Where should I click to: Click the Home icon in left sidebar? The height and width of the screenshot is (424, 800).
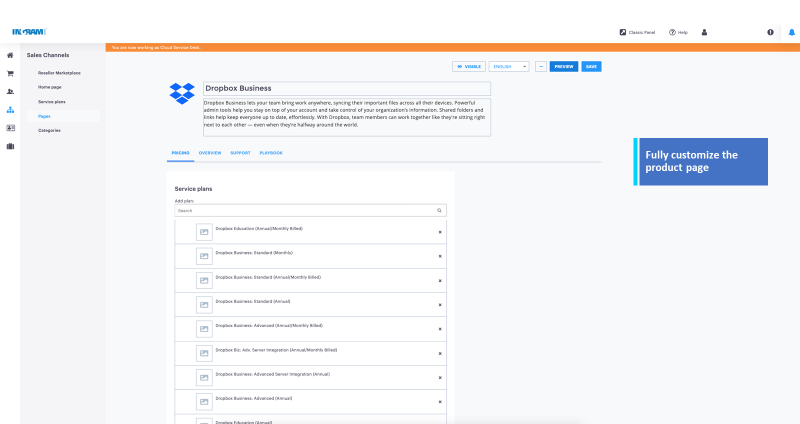point(10,55)
